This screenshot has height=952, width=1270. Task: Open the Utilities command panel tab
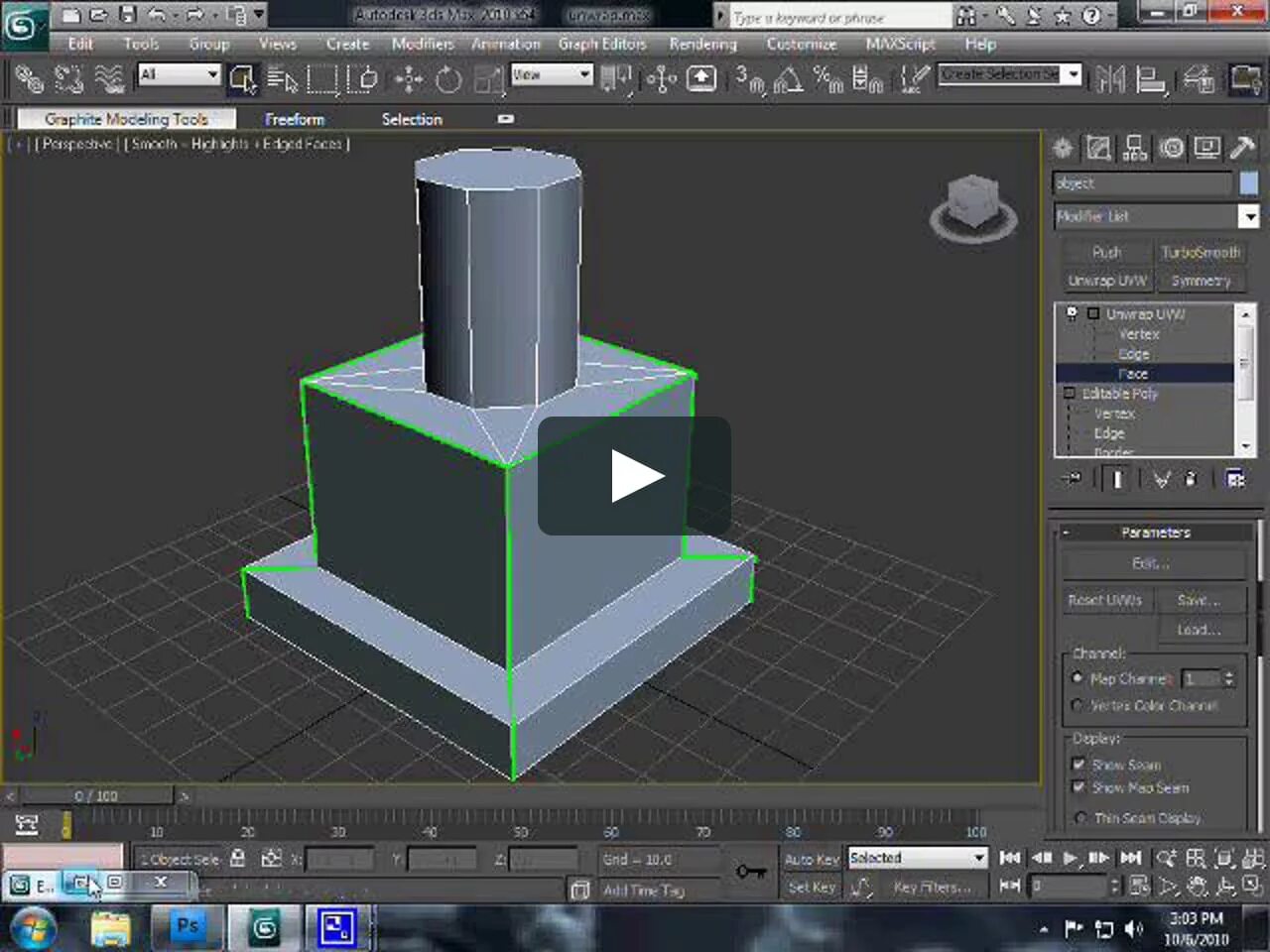[1243, 149]
